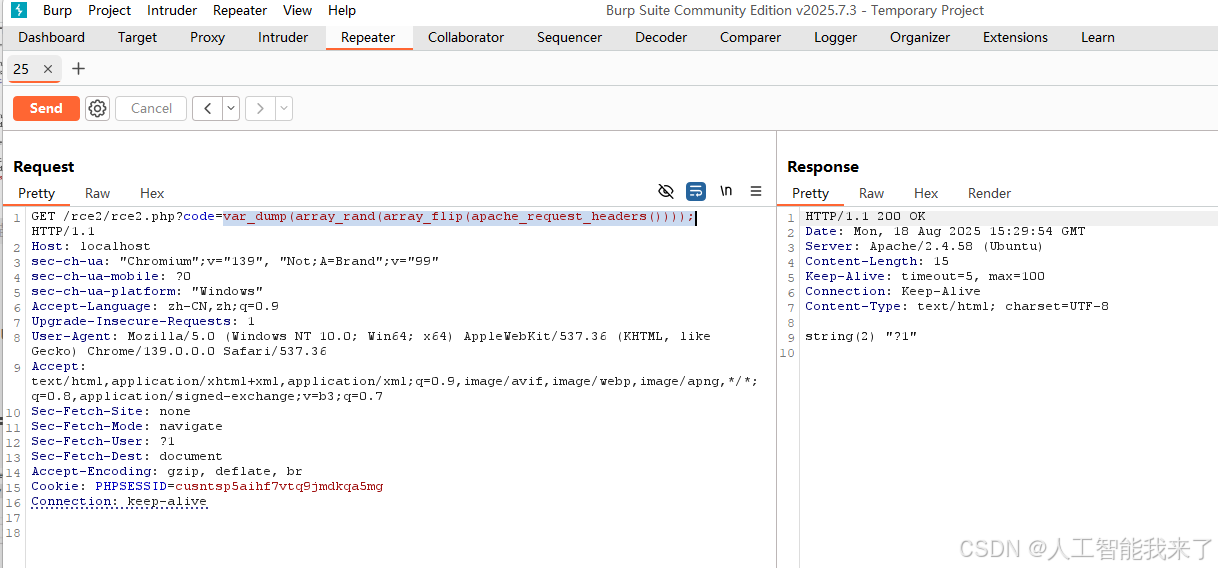Switch to the Extensions tab
Image resolution: width=1218 pixels, height=568 pixels.
click(1015, 37)
